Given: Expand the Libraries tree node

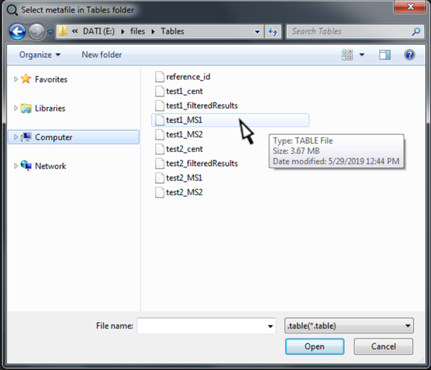Looking at the screenshot, I should coord(16,108).
